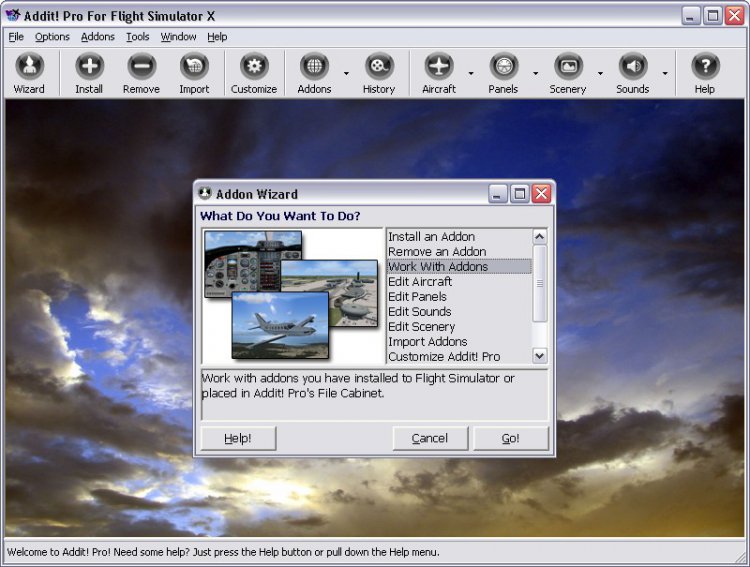Open the Wizard toolbar icon
The image size is (750, 567).
point(29,66)
